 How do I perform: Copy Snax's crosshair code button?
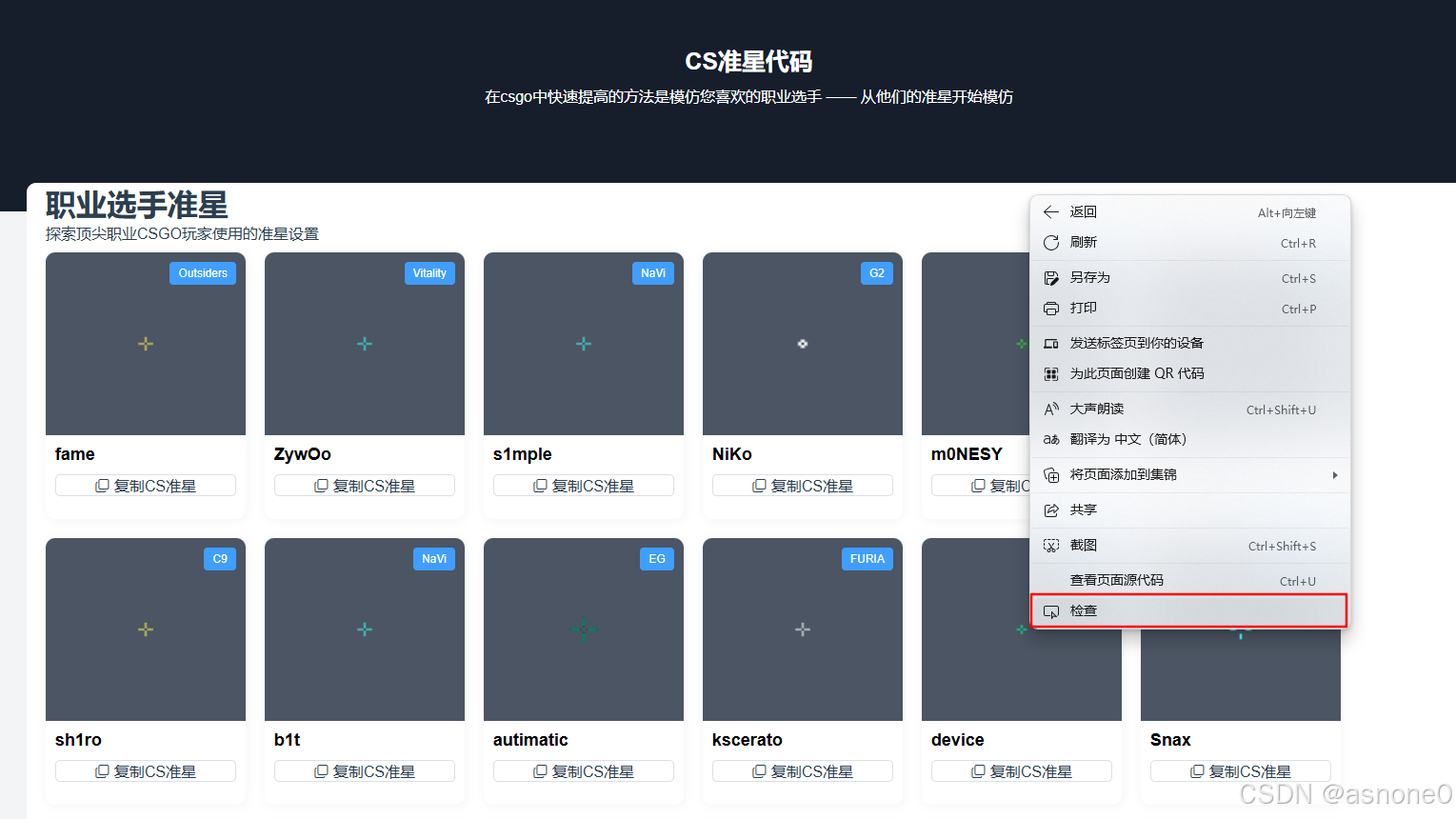1241,771
